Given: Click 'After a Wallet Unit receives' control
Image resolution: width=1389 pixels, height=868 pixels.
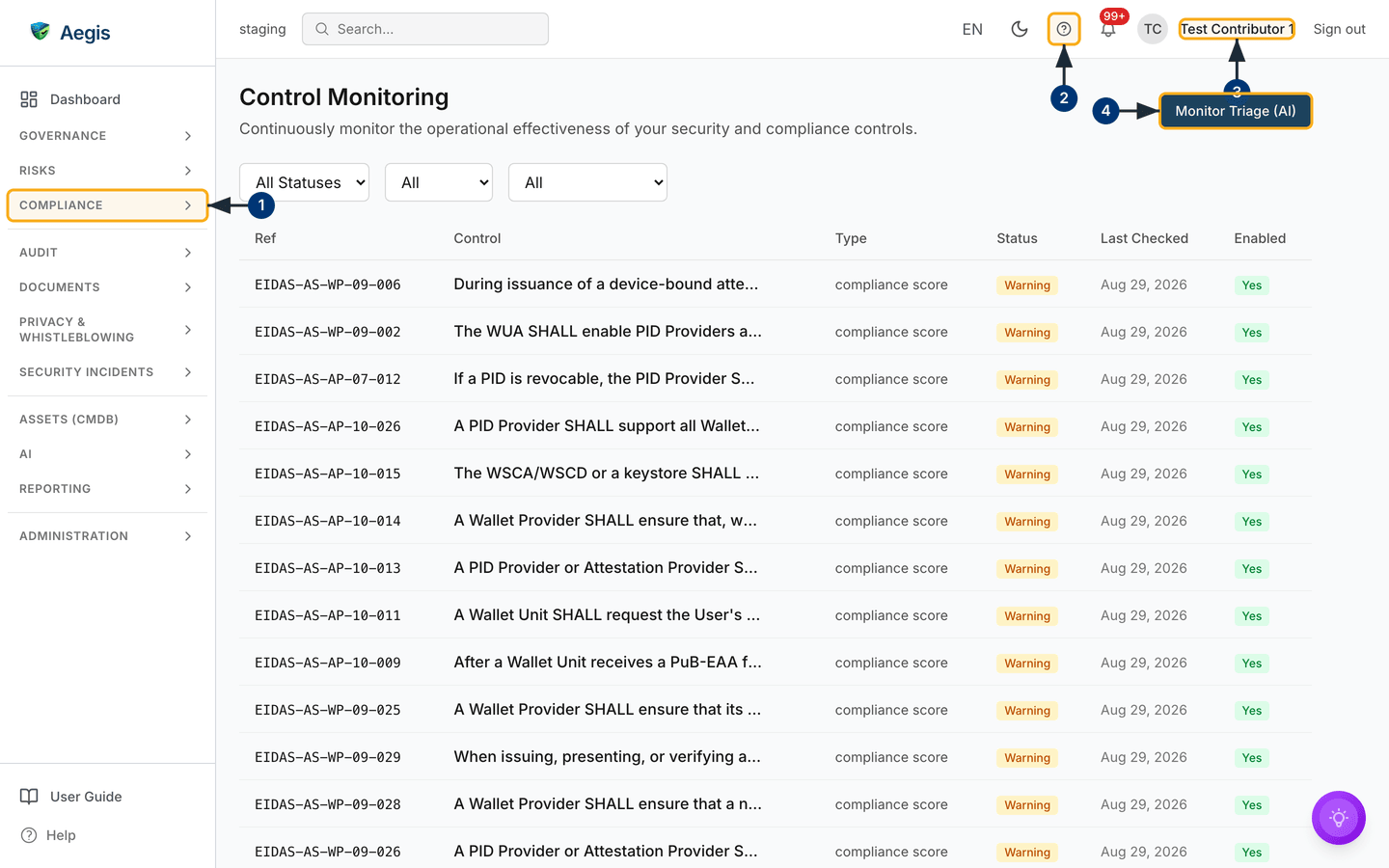Looking at the screenshot, I should (x=608, y=663).
